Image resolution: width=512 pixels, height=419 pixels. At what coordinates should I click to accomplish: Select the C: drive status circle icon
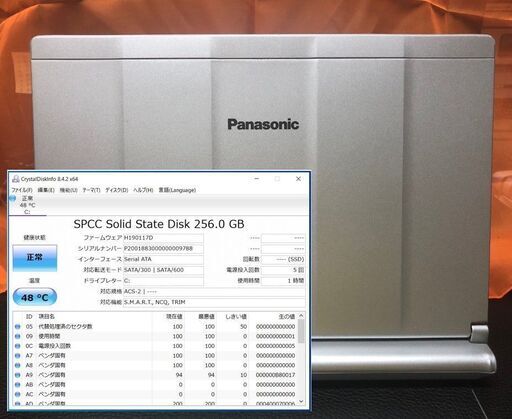pos(13,198)
